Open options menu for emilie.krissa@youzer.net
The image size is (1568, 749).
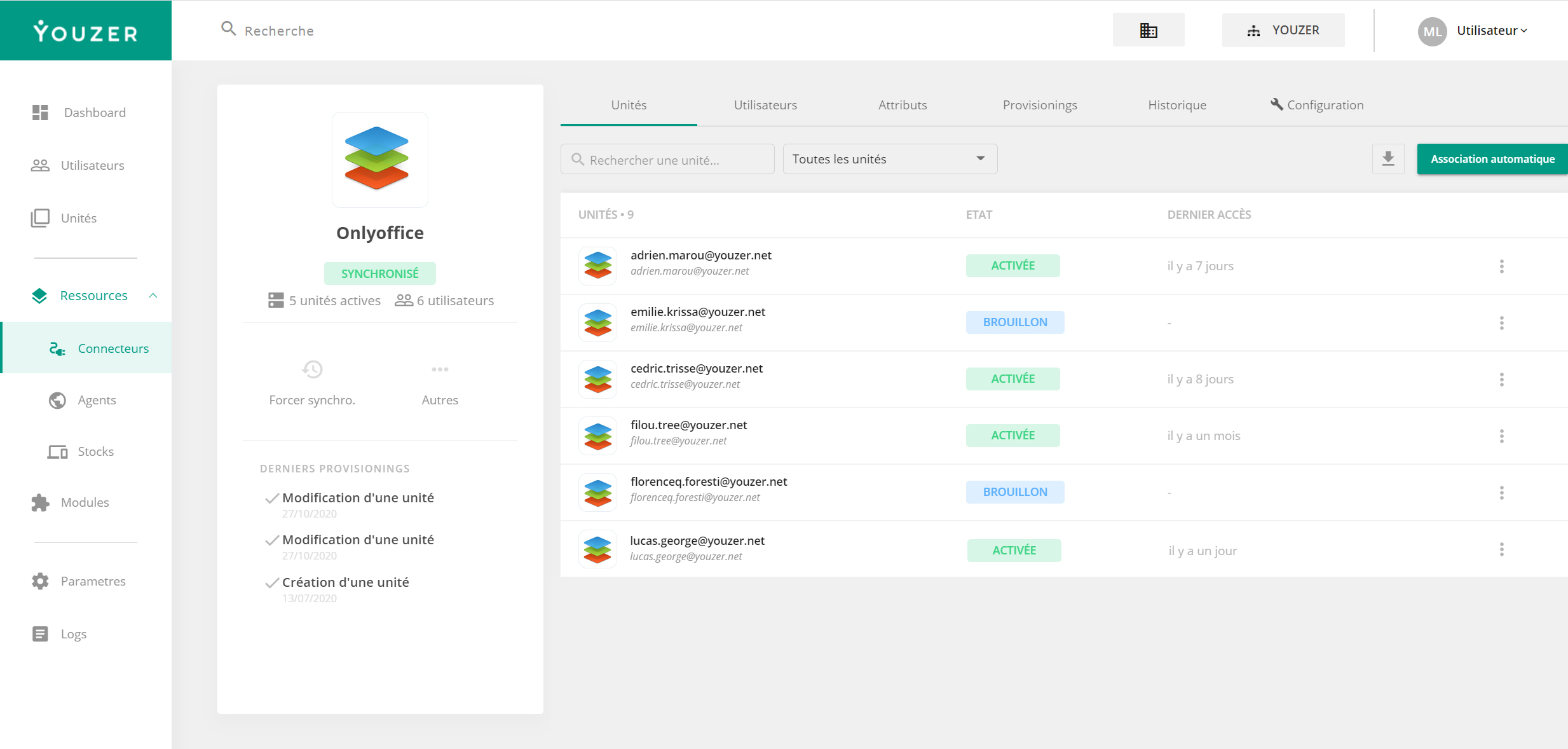pos(1501,323)
